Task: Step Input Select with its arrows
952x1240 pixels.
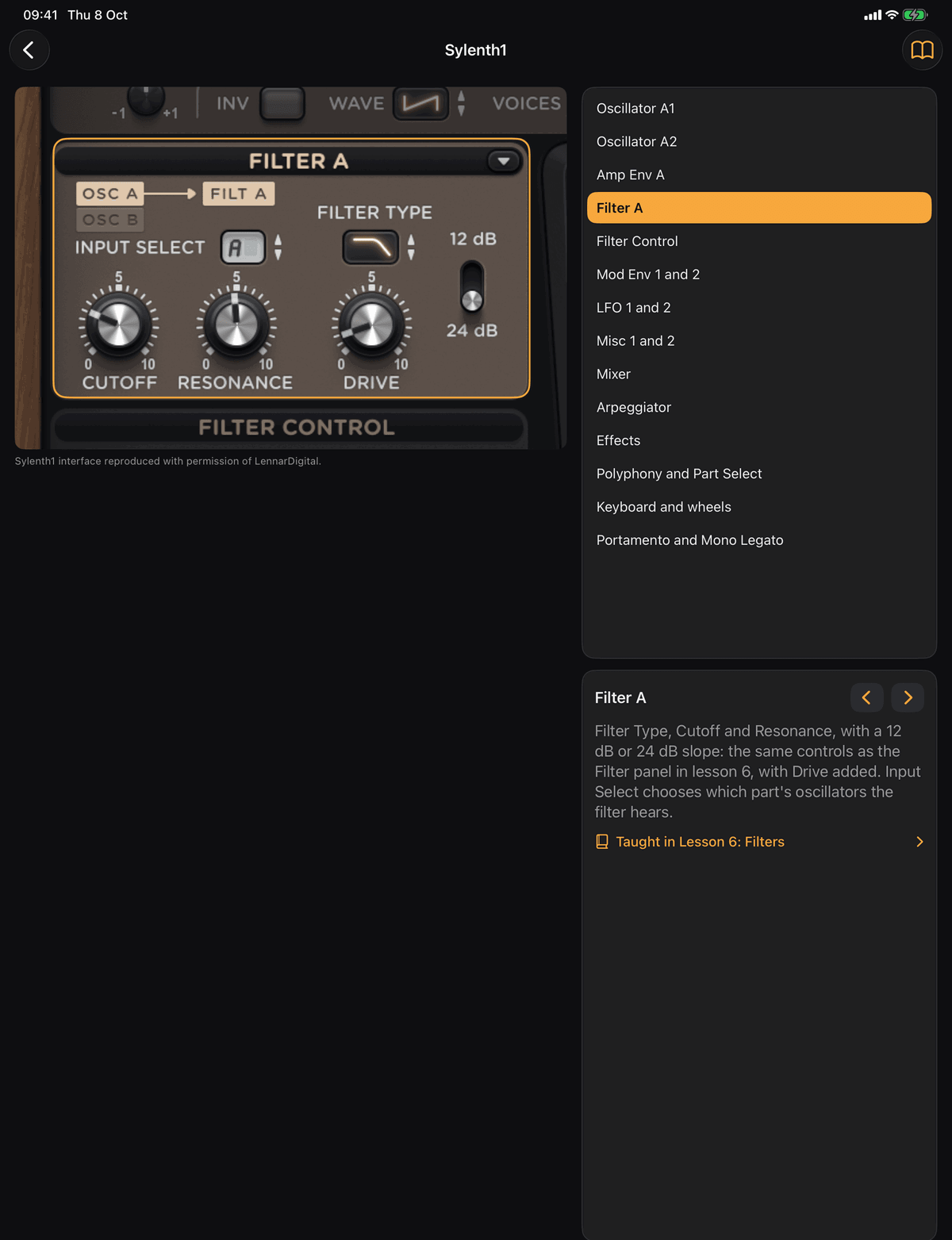Action: (x=278, y=248)
